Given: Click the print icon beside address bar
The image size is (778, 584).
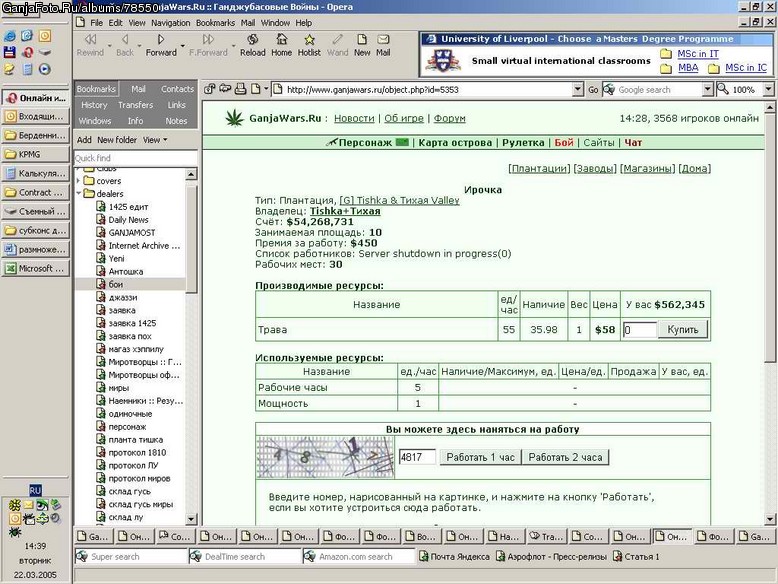Looking at the screenshot, I should tap(241, 89).
